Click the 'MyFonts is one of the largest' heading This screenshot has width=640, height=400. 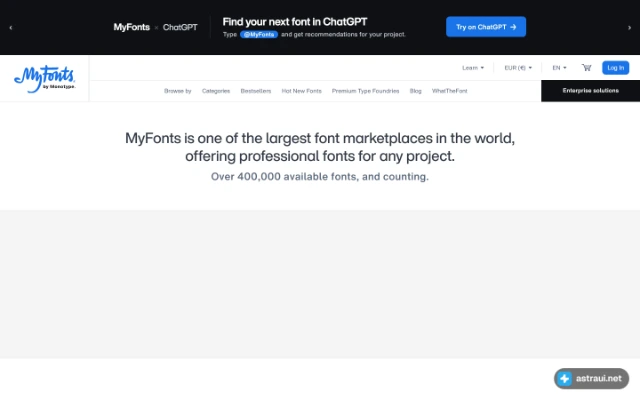coord(320,147)
